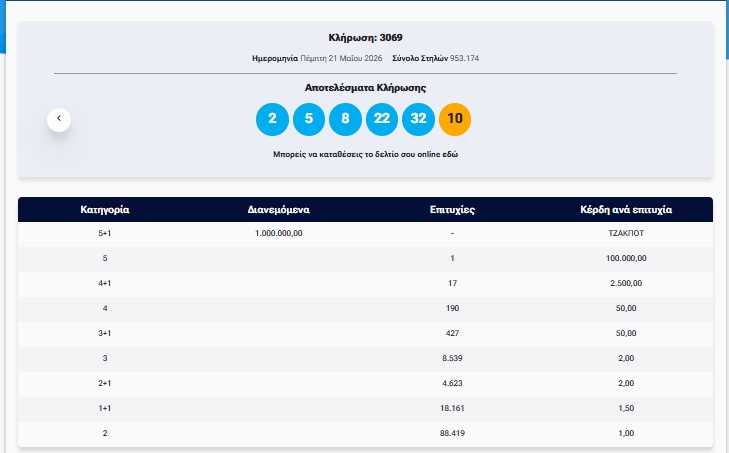Select the Σύνολο Στηλών label
This screenshot has width=729, height=453.
tap(420, 58)
